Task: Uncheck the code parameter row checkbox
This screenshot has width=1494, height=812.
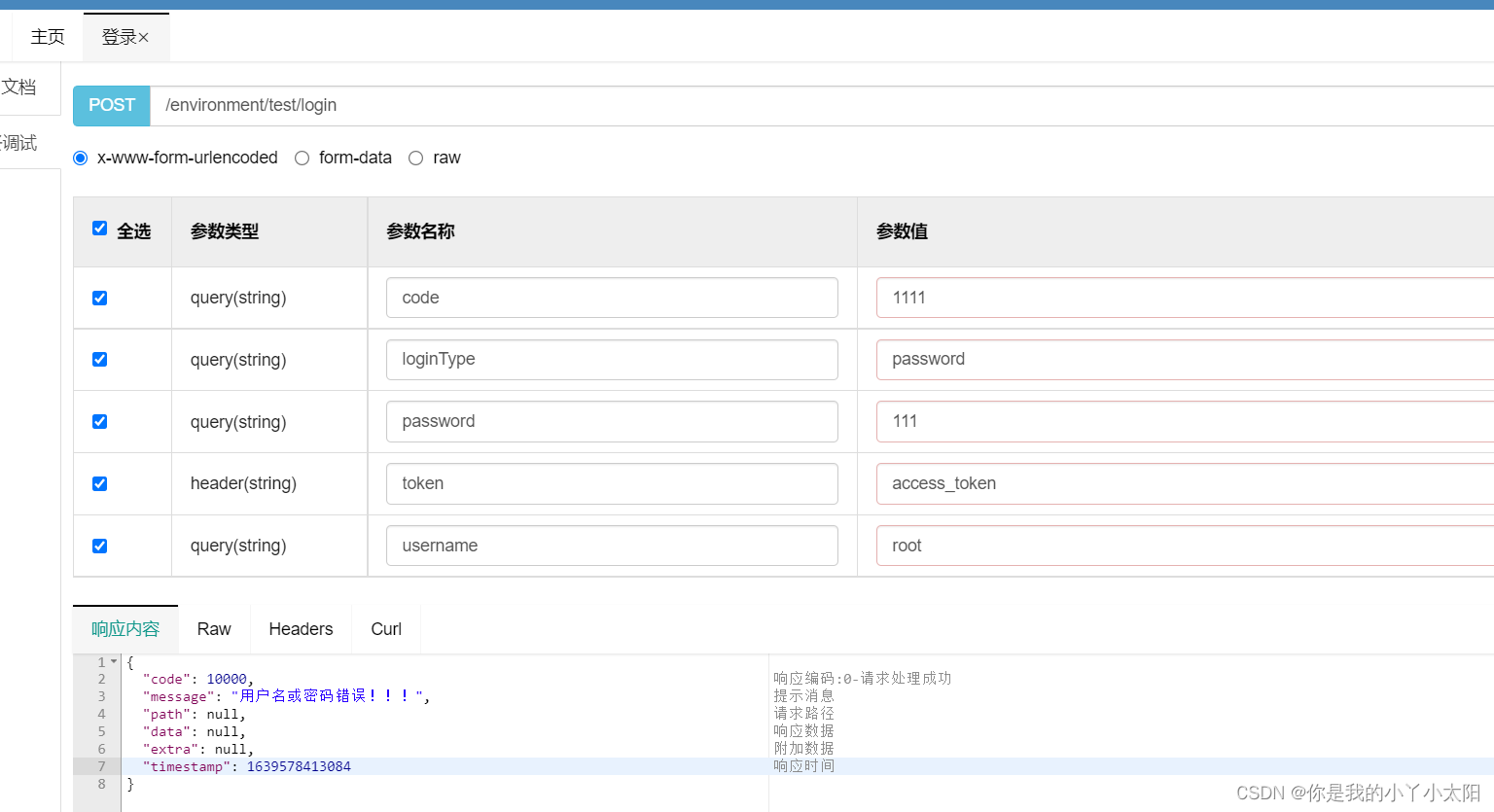Action: [x=99, y=298]
